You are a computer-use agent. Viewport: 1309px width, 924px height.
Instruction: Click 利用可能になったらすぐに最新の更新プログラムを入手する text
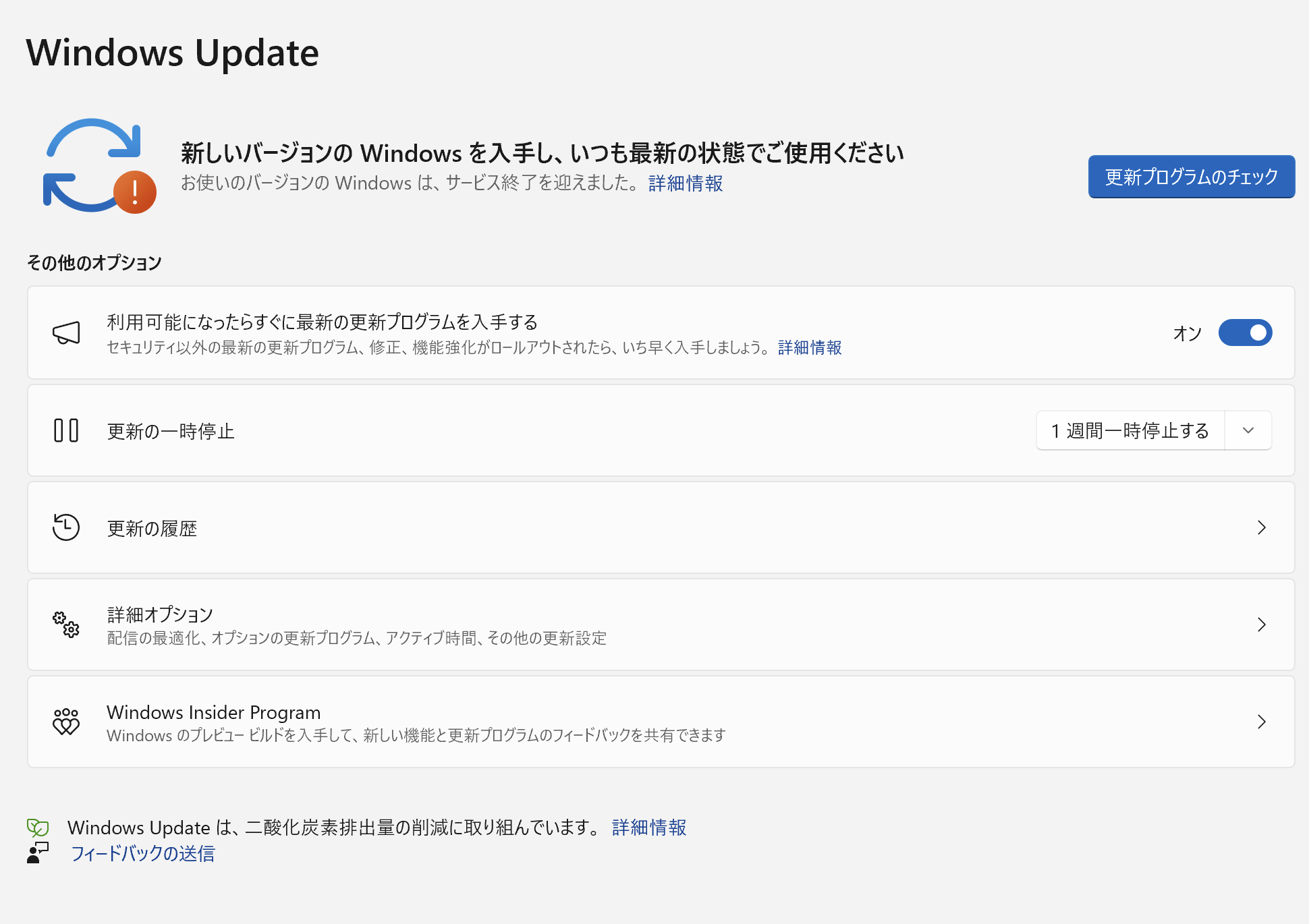click(x=323, y=322)
